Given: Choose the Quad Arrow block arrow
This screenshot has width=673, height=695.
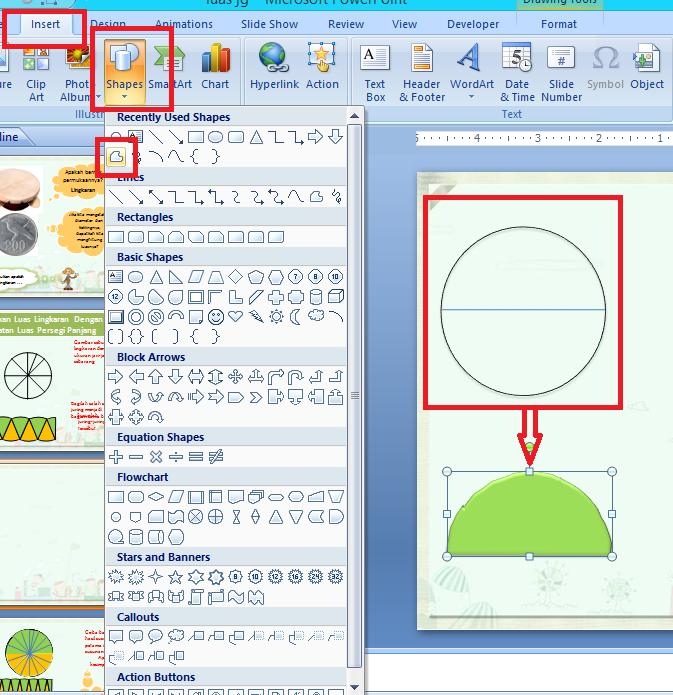Looking at the screenshot, I should [235, 377].
